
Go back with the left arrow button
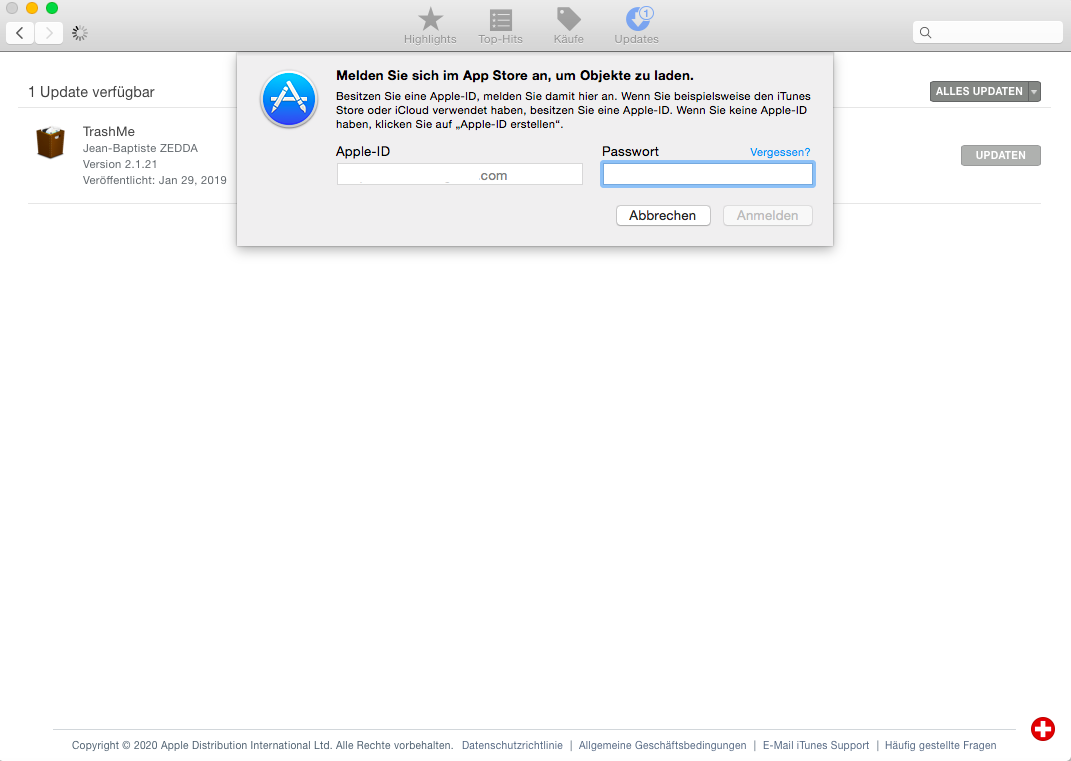click(20, 33)
